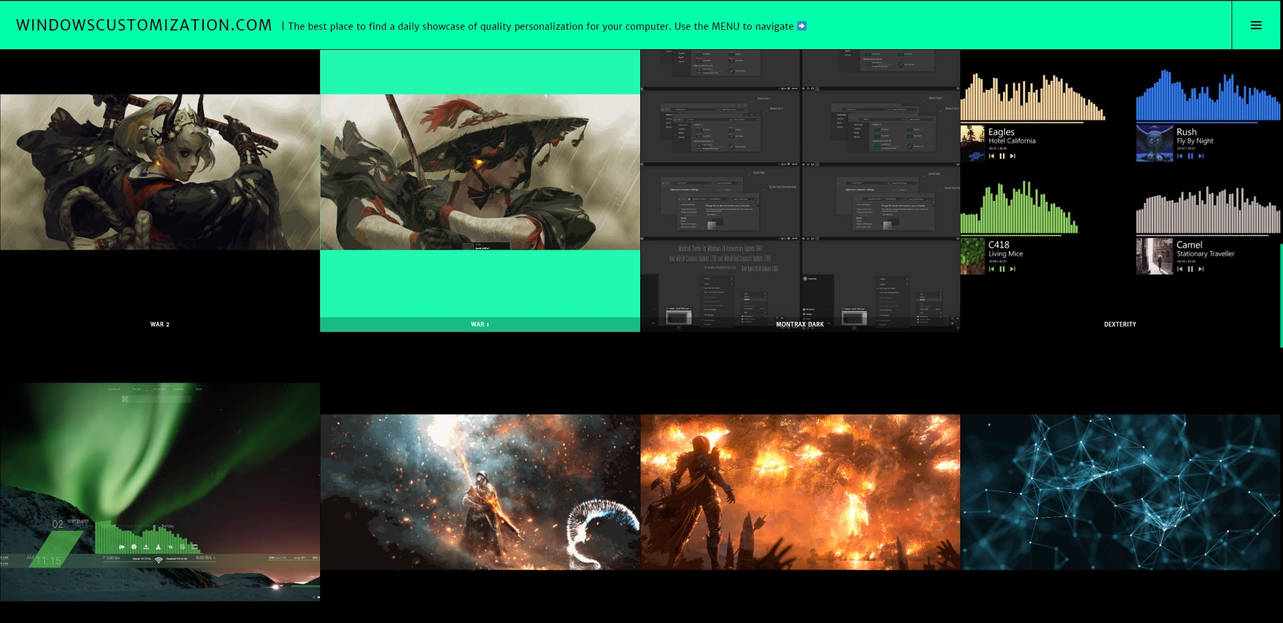Pause C418 Living Mice playback

pyautogui.click(x=1002, y=269)
